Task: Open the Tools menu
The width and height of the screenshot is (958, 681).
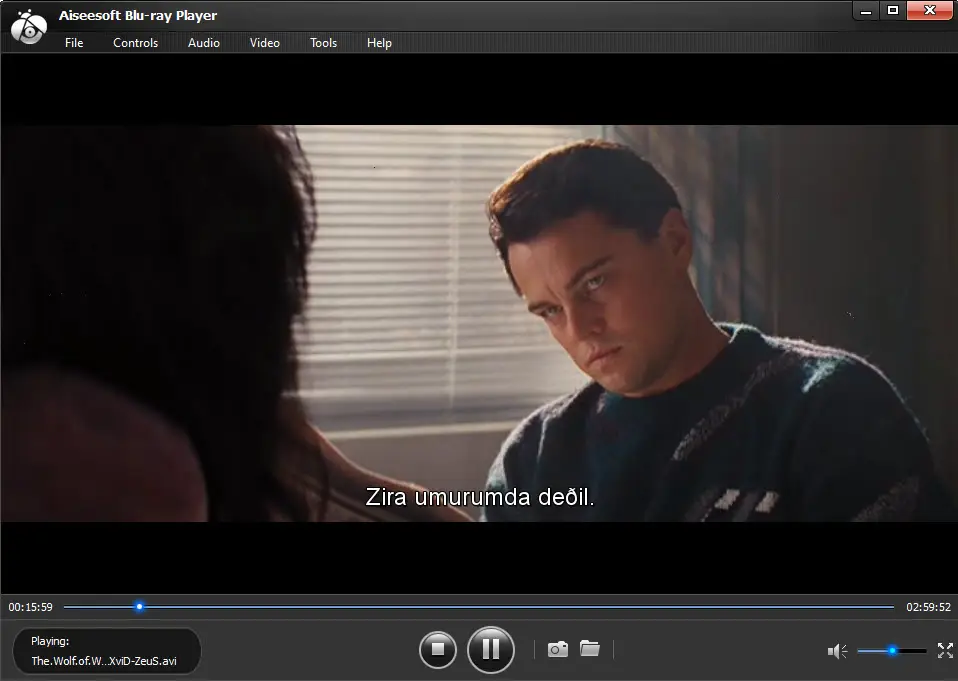Action: click(323, 43)
